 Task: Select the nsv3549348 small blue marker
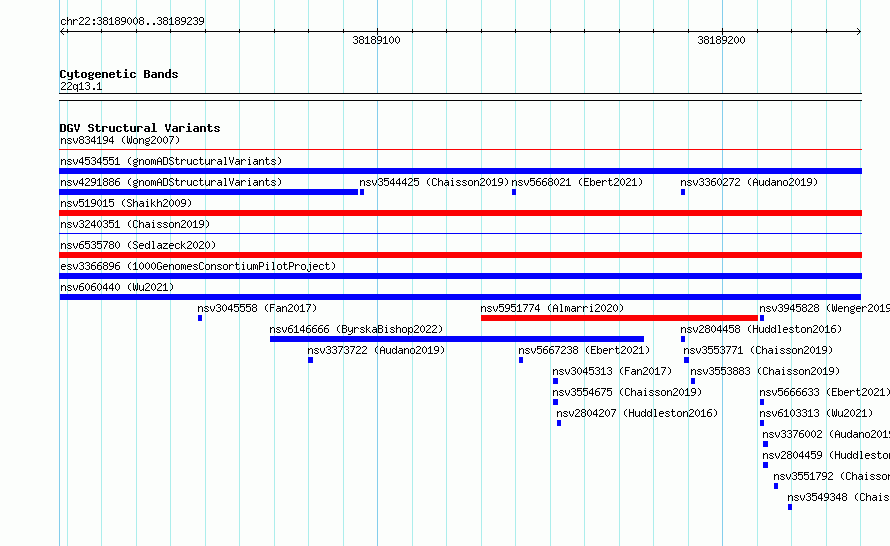tap(790, 507)
